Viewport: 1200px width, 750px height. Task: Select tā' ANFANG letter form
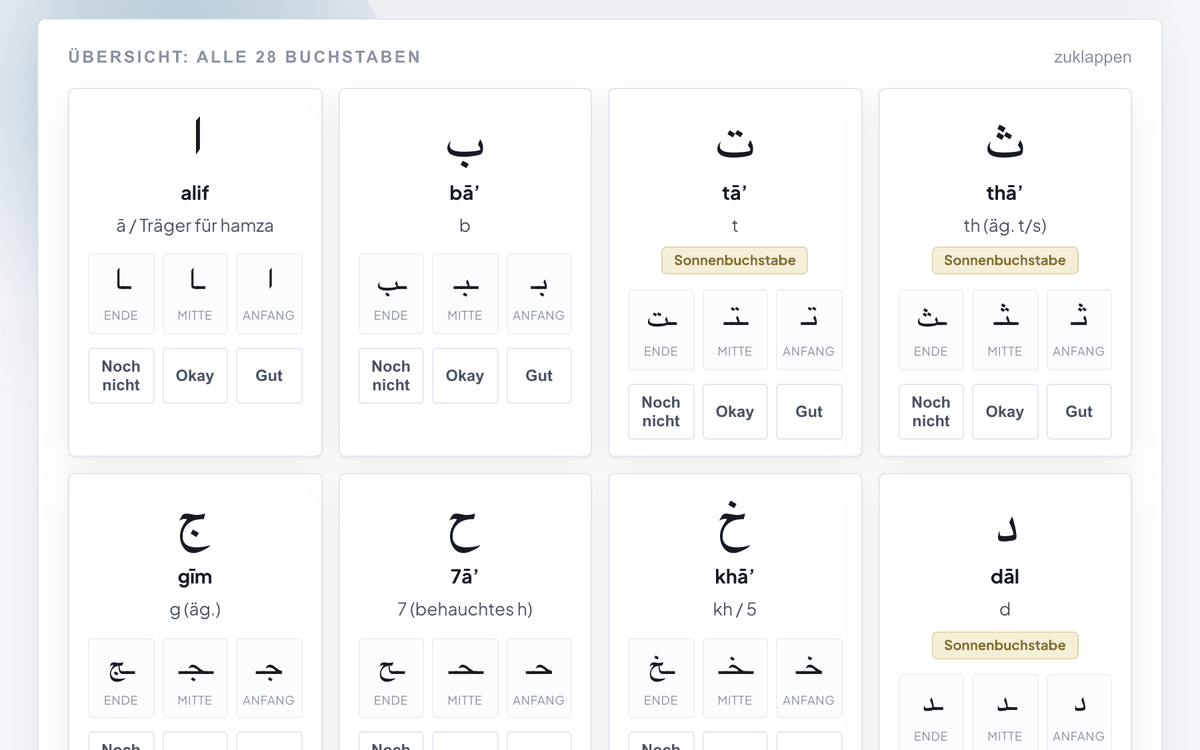[809, 329]
